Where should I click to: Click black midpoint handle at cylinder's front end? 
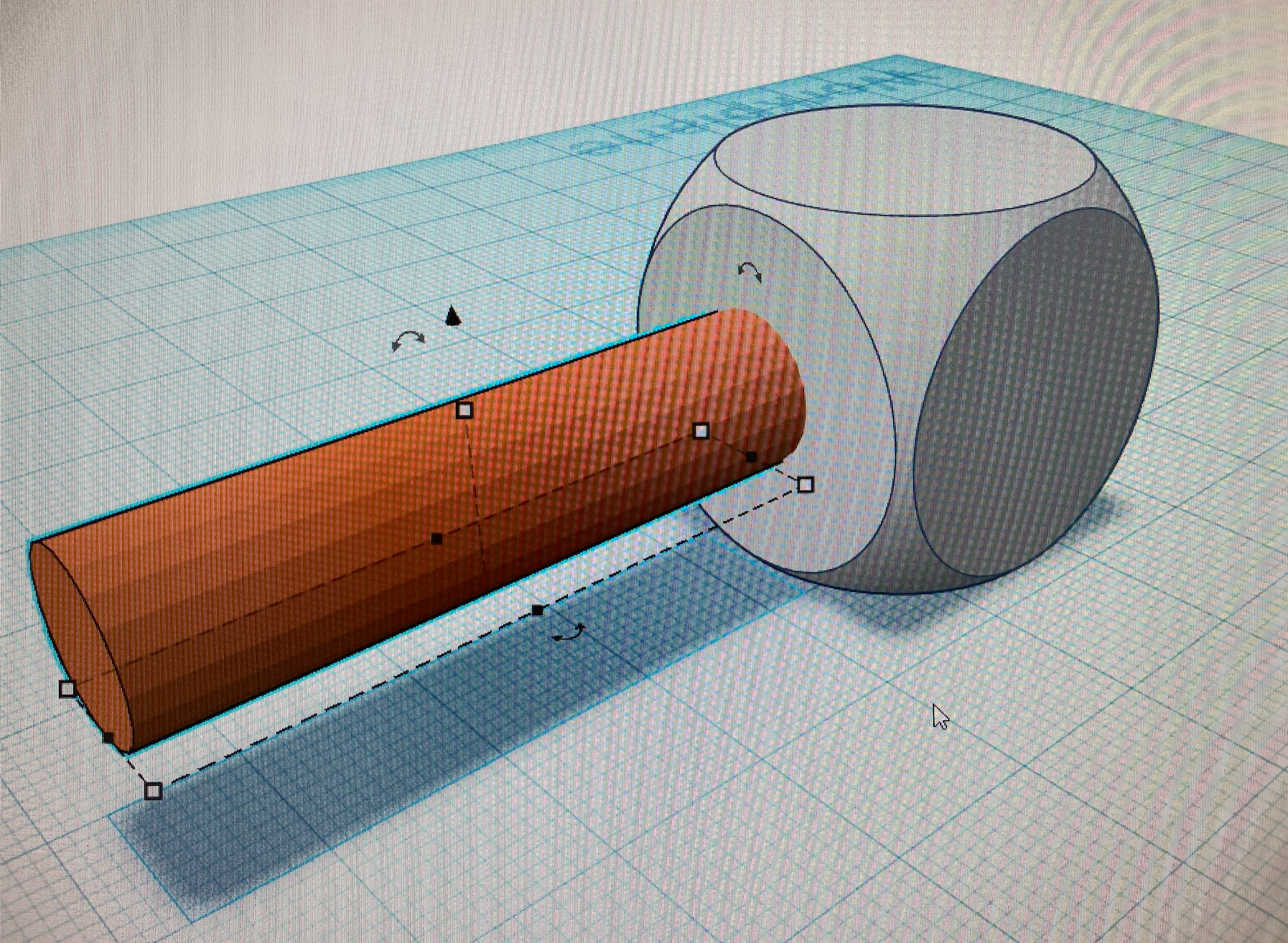coord(108,737)
